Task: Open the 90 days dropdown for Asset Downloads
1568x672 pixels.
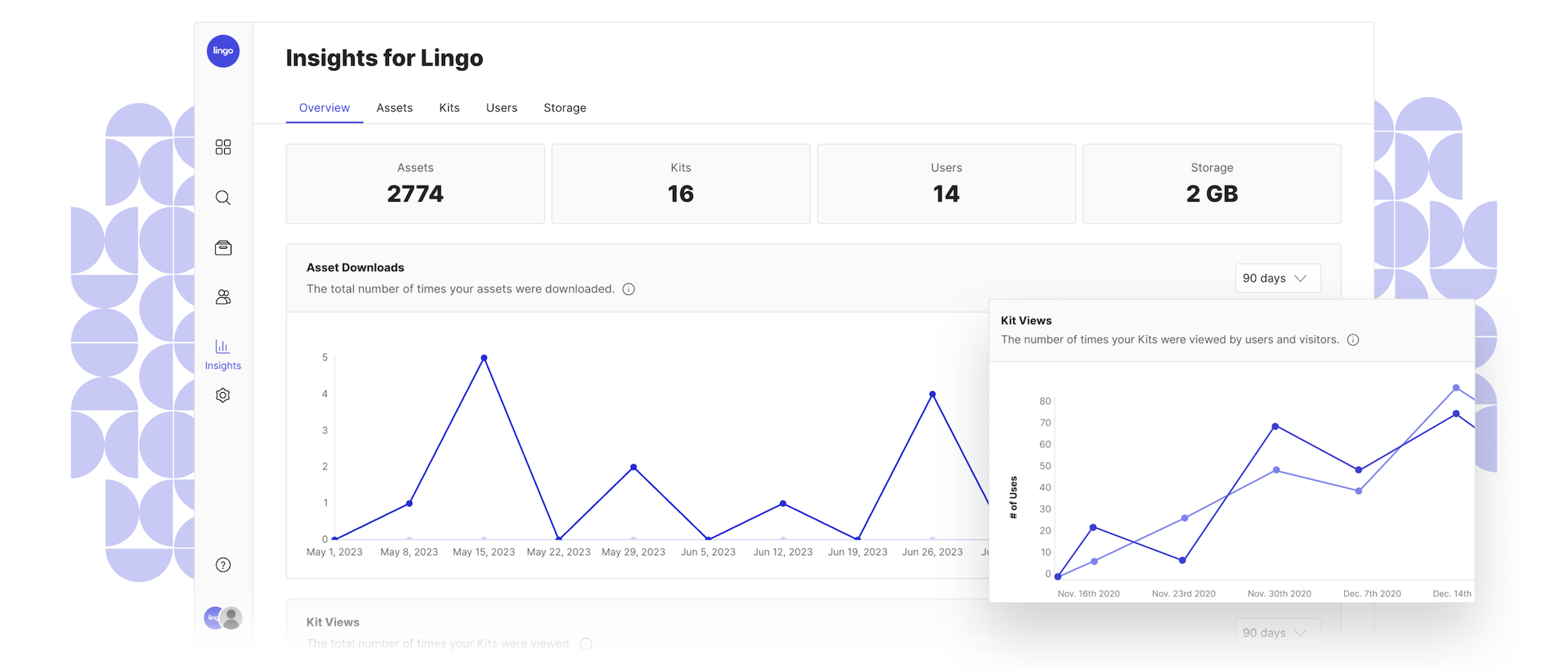Action: tap(1277, 278)
